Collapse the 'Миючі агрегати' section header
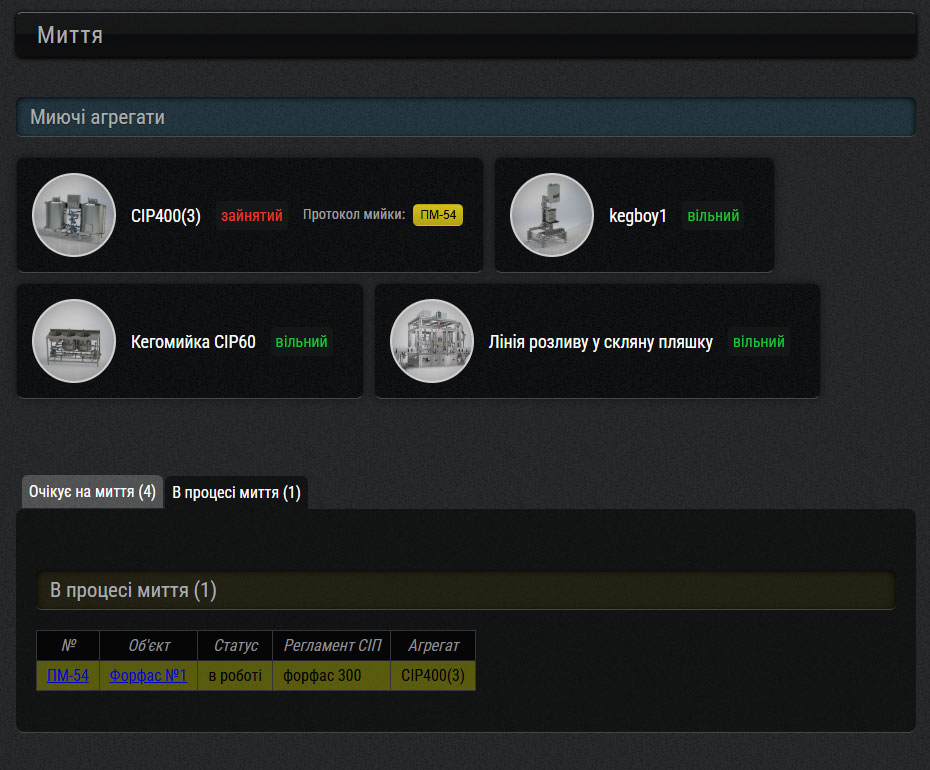This screenshot has width=930, height=770. (x=465, y=117)
